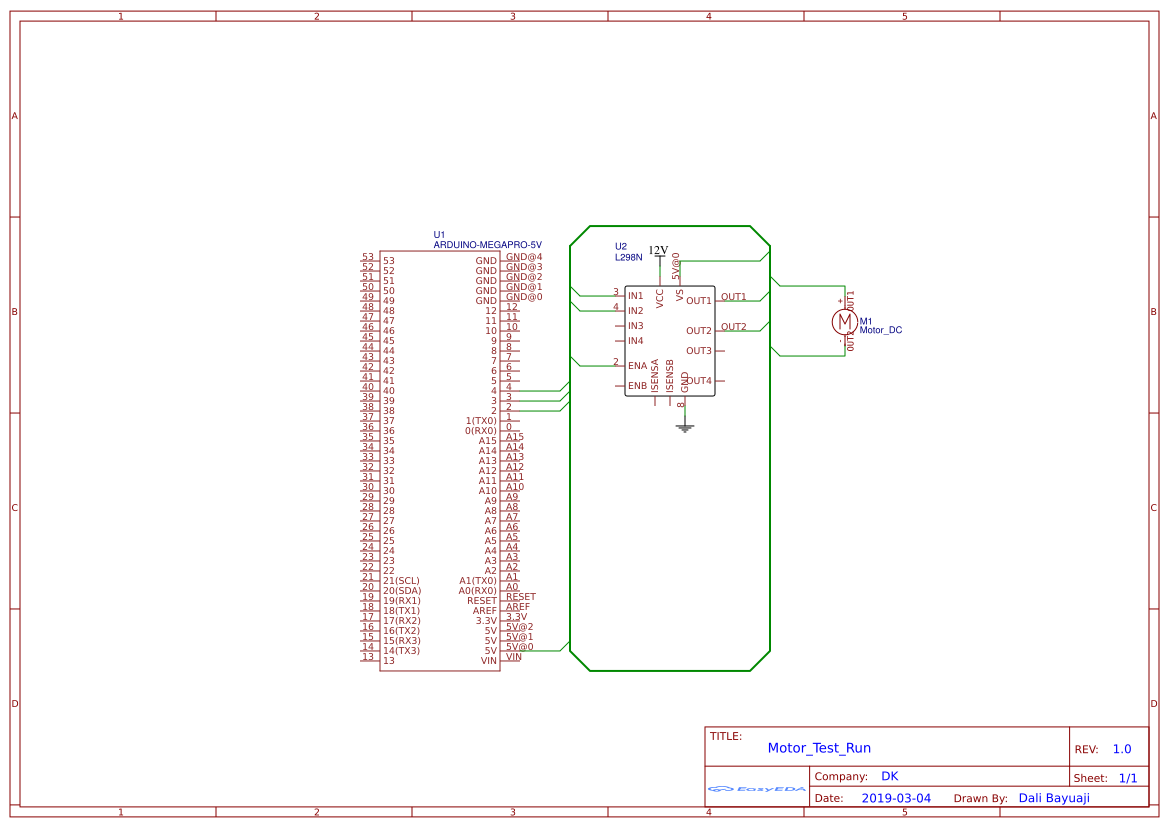
Task: Click the DC motor M1 symbol
Action: coord(844,321)
